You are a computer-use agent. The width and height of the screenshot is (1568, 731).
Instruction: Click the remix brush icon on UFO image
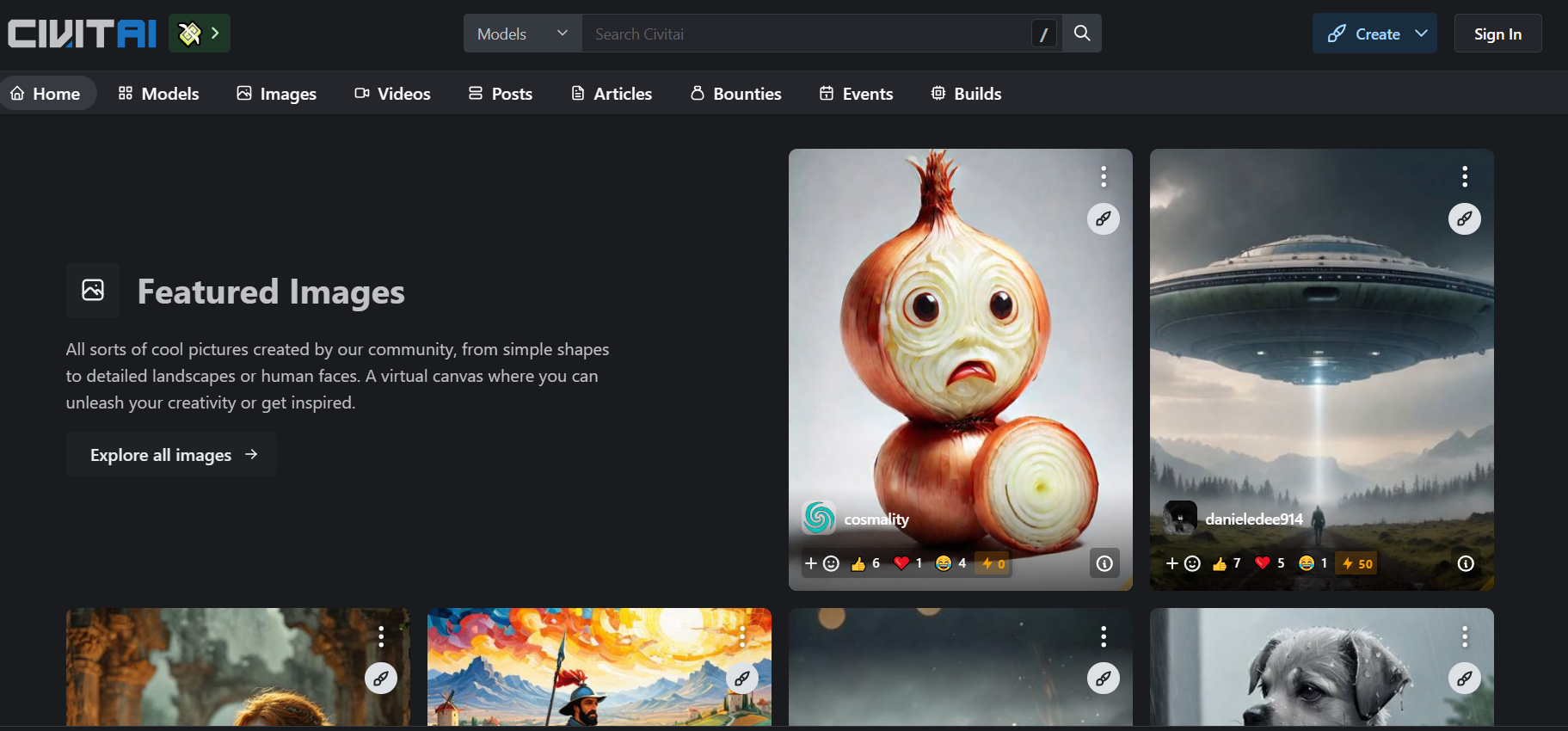click(1465, 218)
